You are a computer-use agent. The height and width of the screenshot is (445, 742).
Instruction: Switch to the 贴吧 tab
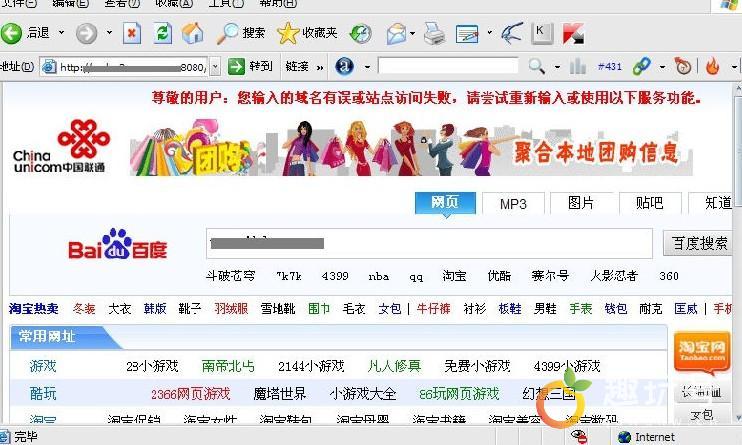point(649,204)
